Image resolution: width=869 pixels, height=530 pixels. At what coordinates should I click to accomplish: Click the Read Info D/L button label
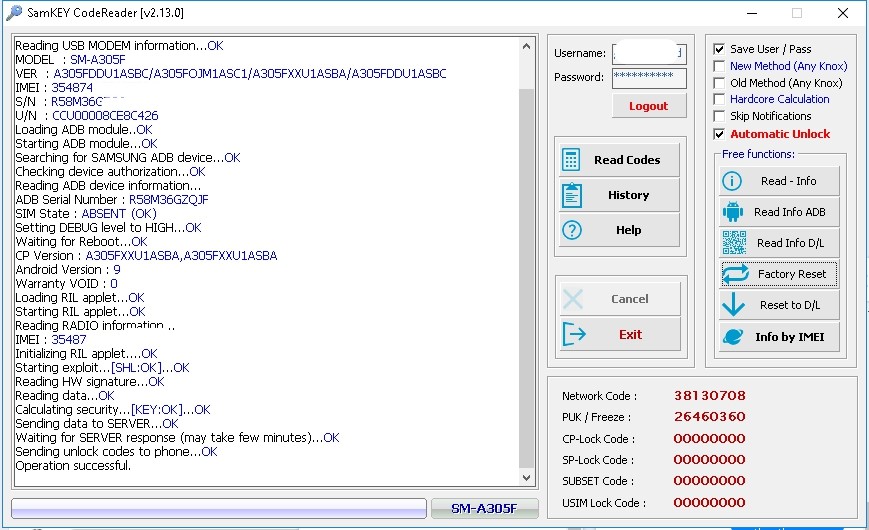coord(790,243)
